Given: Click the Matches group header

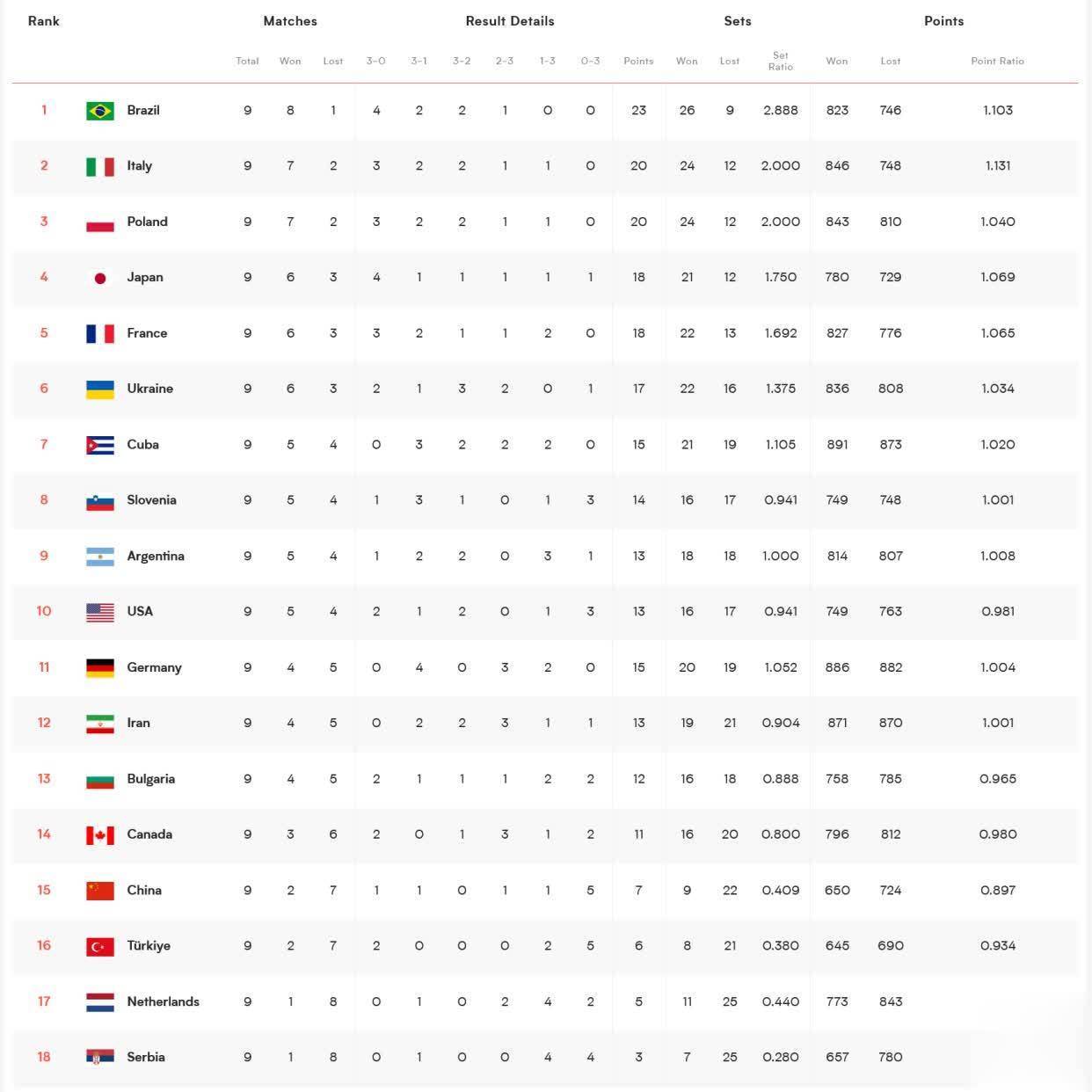Looking at the screenshot, I should (x=290, y=21).
